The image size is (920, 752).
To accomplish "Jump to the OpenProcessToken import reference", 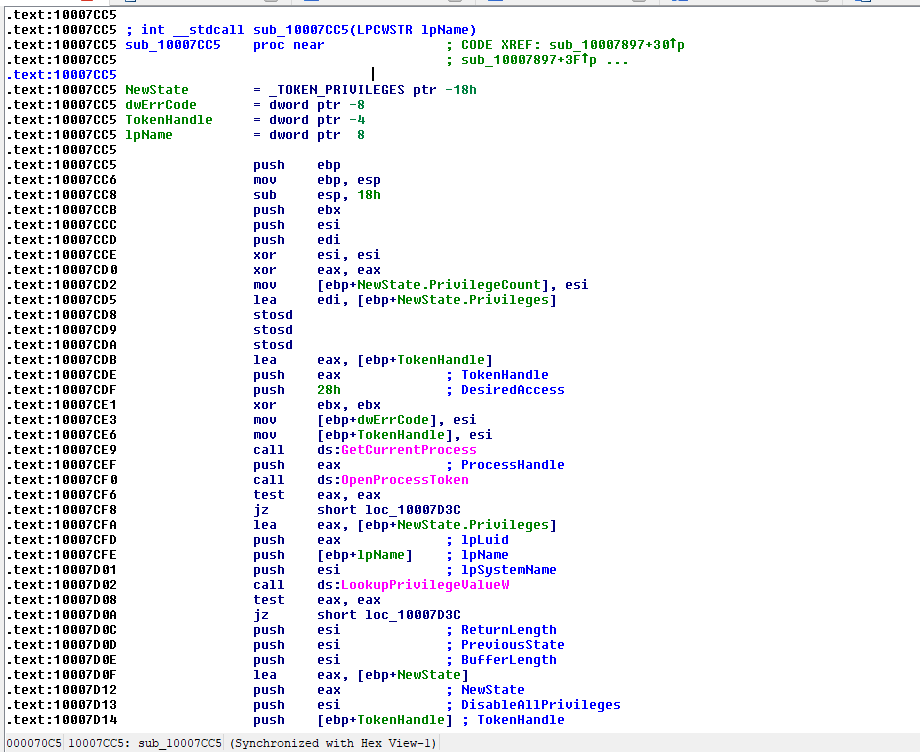I will point(404,480).
